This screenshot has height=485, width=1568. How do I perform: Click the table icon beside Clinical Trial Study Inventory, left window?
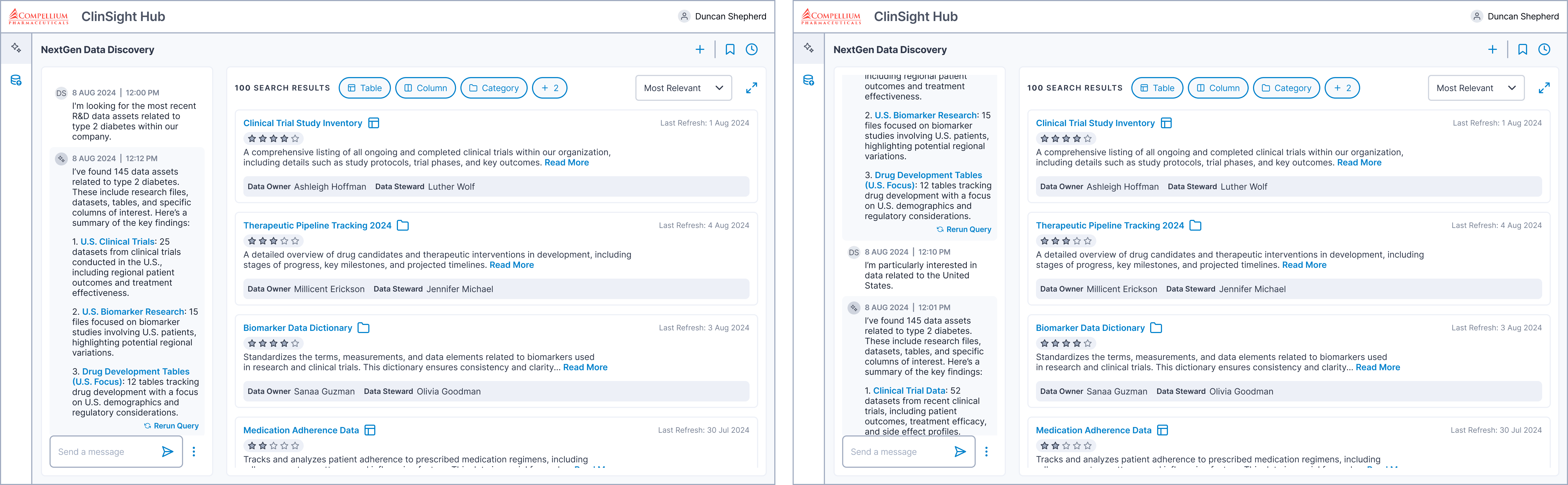[374, 123]
